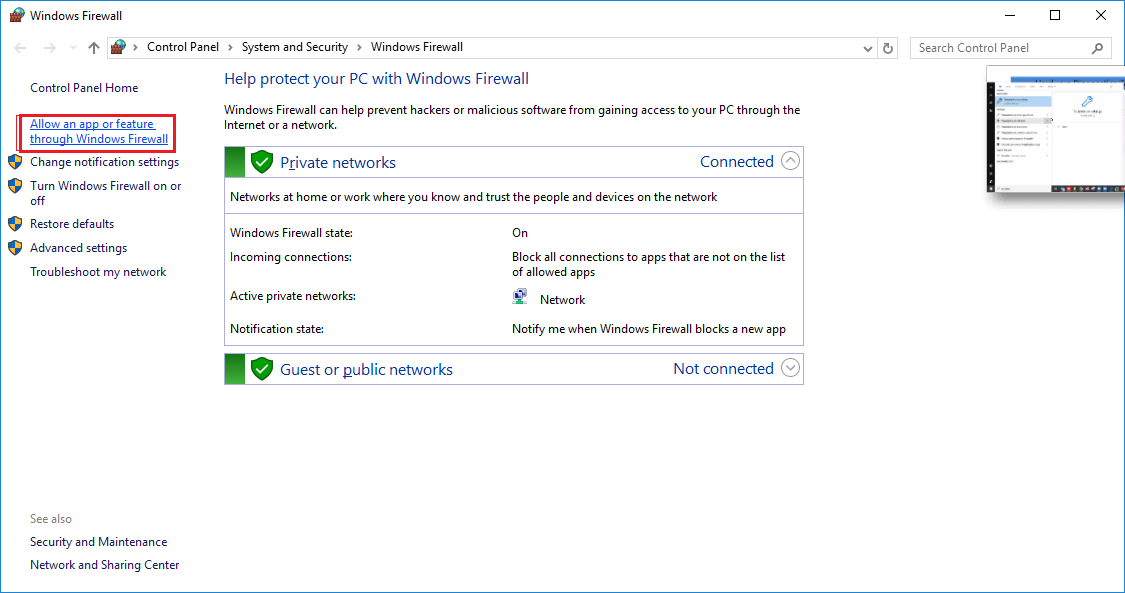1125x593 pixels.
Task: Click the shield icon beside Restore defaults
Action: [15, 224]
